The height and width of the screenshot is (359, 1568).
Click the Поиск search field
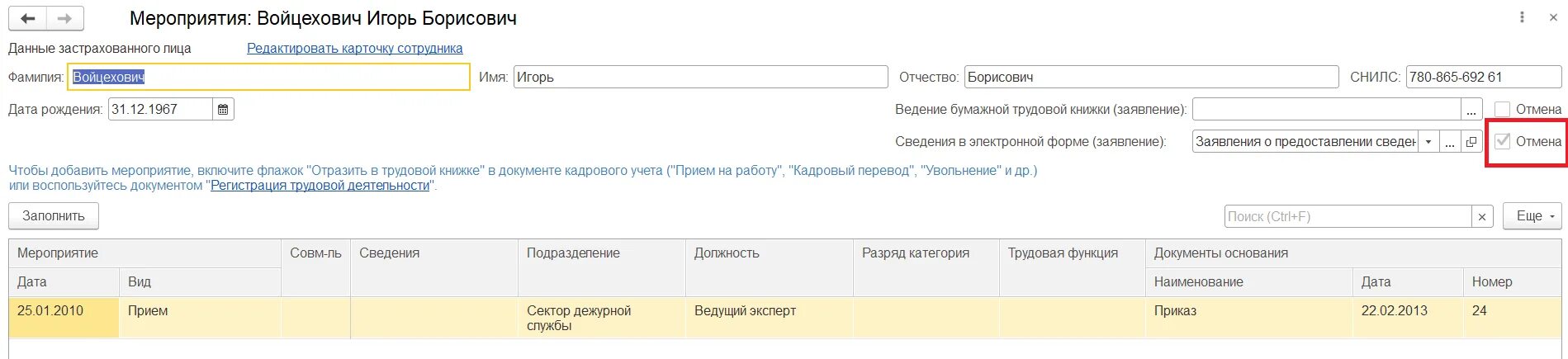click(1348, 216)
